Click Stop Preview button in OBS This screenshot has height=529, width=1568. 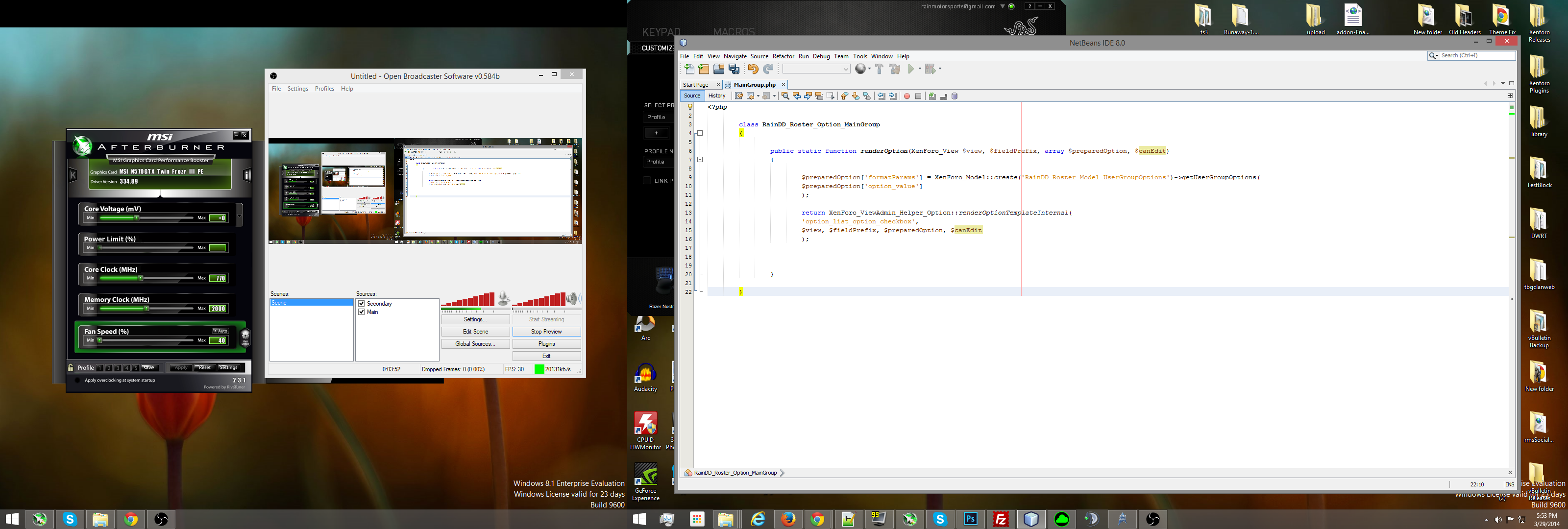[x=547, y=332]
